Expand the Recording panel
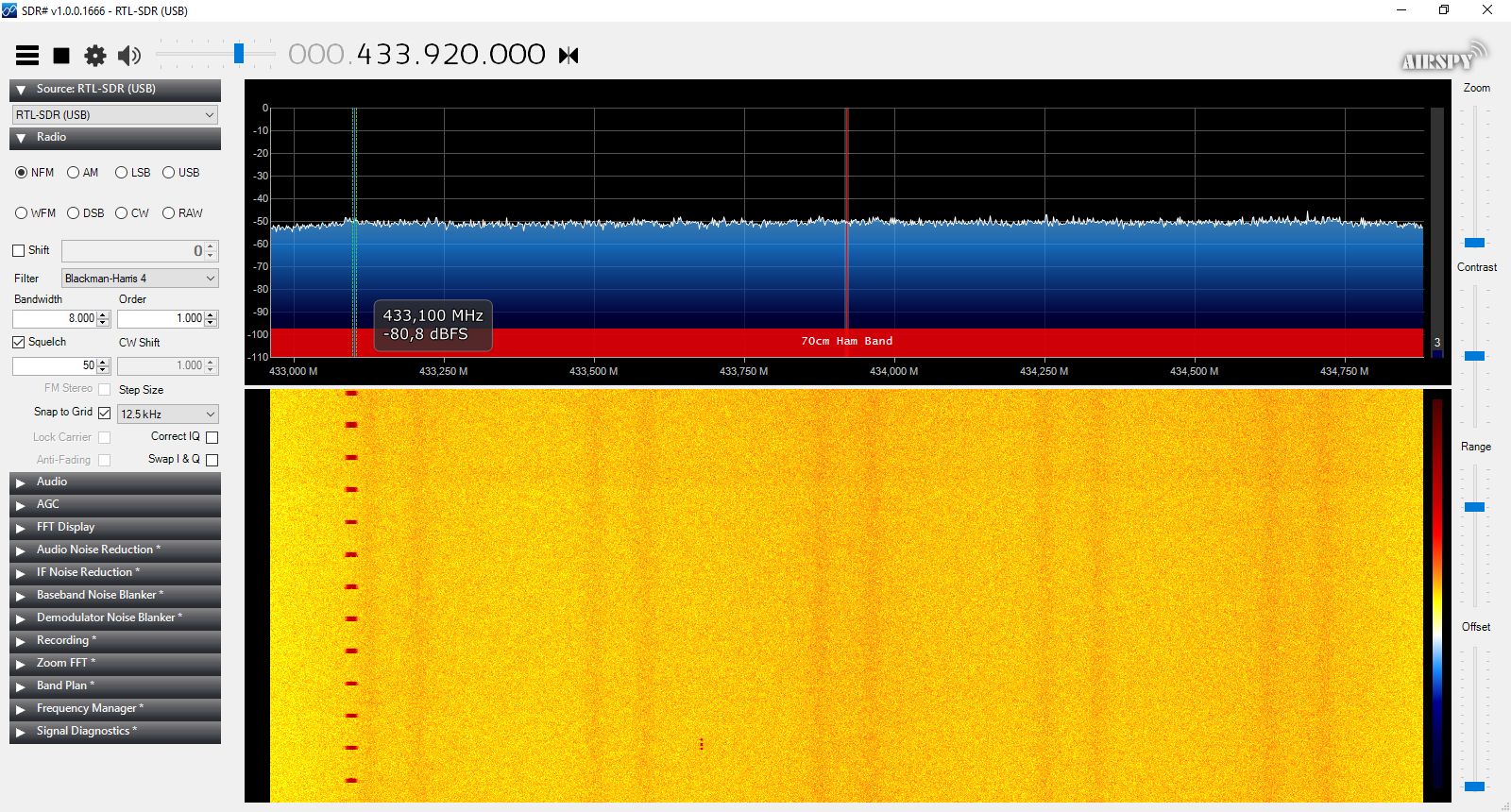This screenshot has height=812, width=1511. tap(115, 641)
